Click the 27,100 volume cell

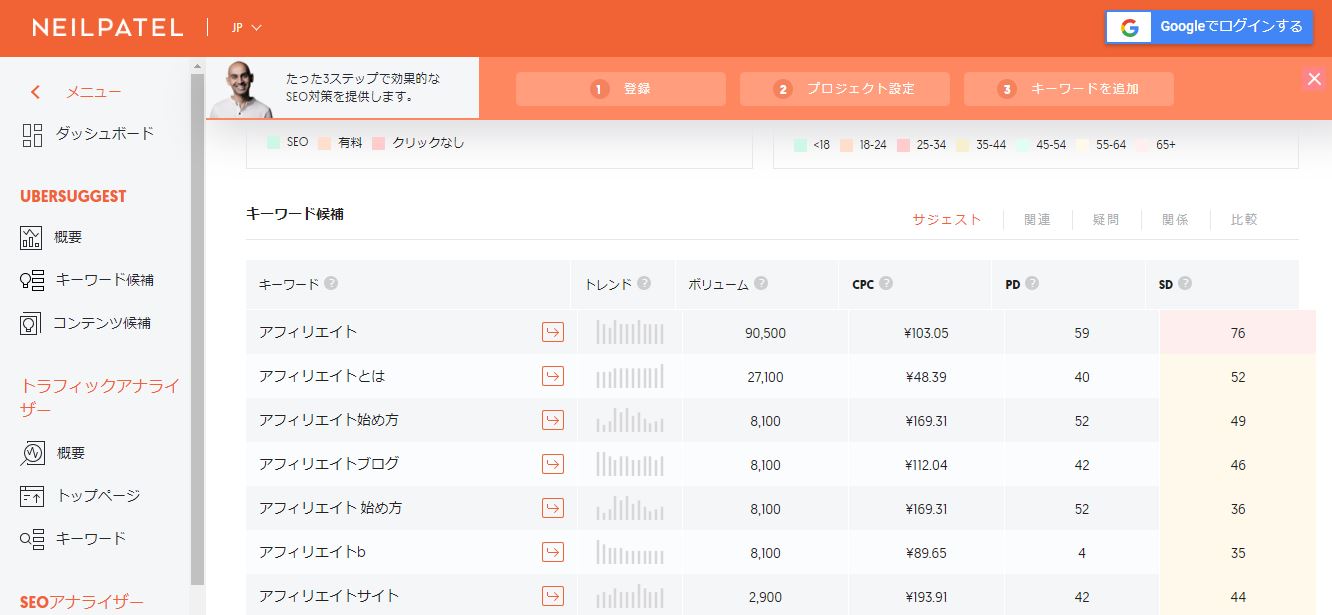click(765, 377)
